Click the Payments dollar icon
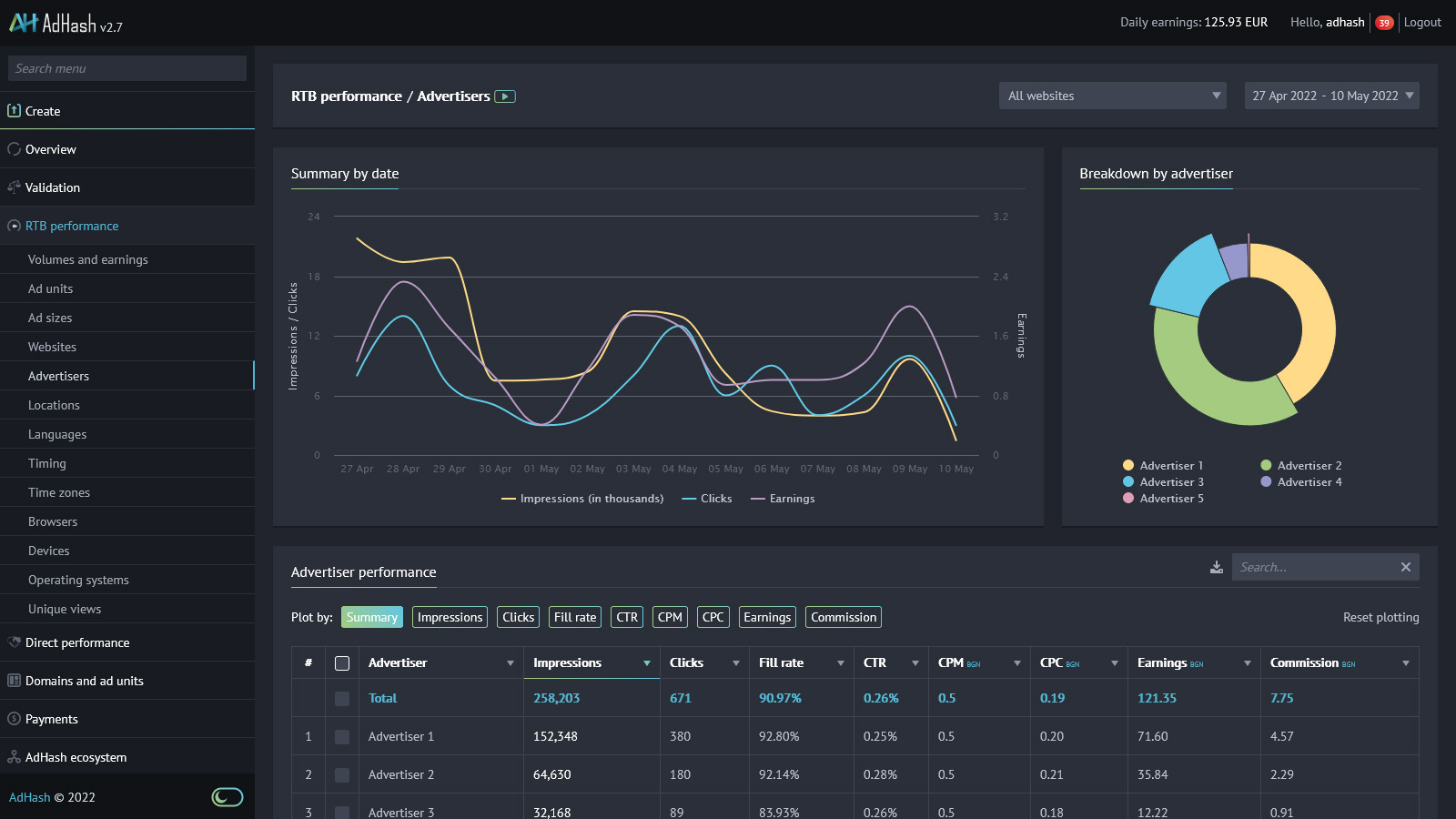Screen dimensions: 1456x819 pyautogui.click(x=14, y=719)
